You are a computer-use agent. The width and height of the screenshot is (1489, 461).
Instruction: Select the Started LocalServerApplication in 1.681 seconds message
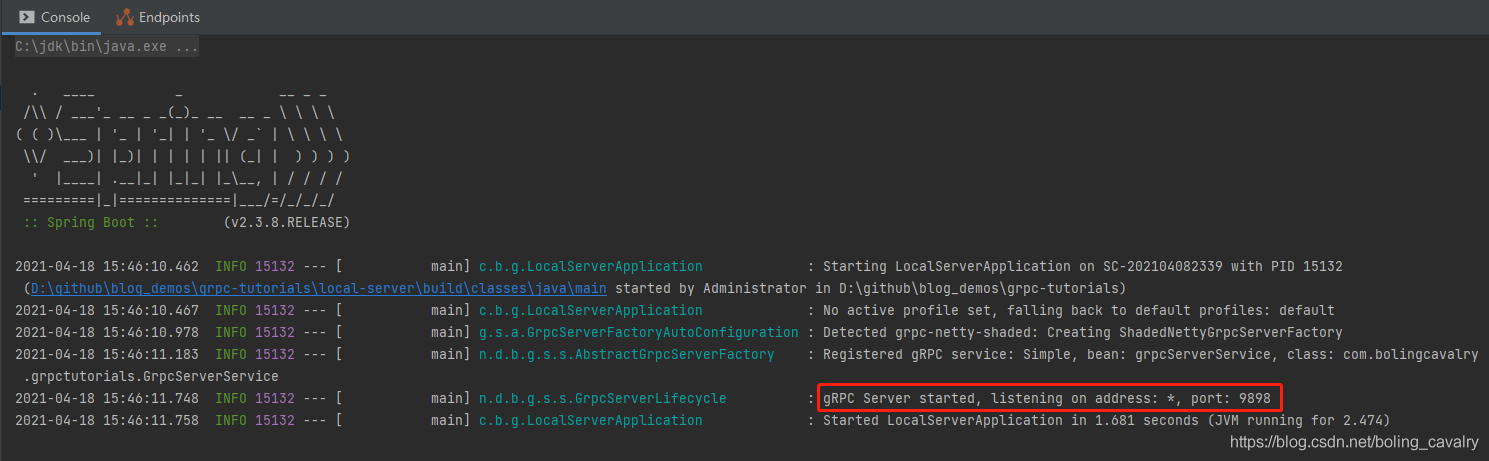click(x=1106, y=420)
